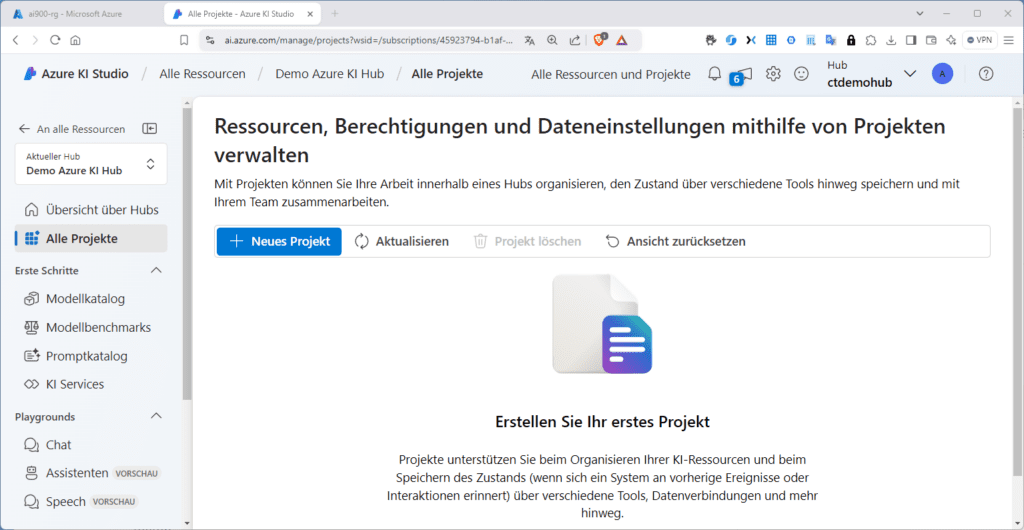This screenshot has height=530, width=1024.
Task: Click the browser home button
Action: [75, 40]
